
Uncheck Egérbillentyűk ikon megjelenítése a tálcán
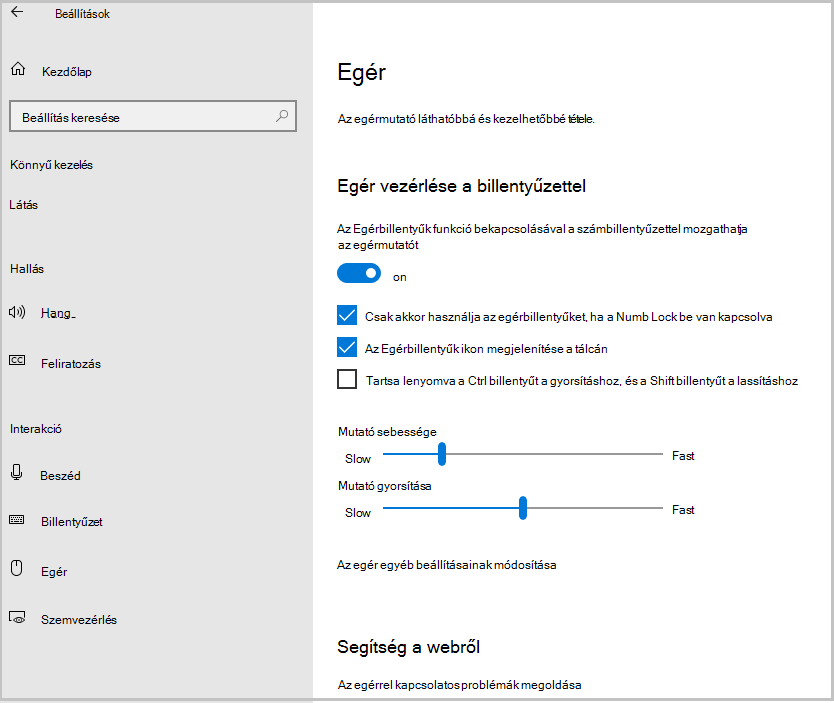tap(347, 347)
